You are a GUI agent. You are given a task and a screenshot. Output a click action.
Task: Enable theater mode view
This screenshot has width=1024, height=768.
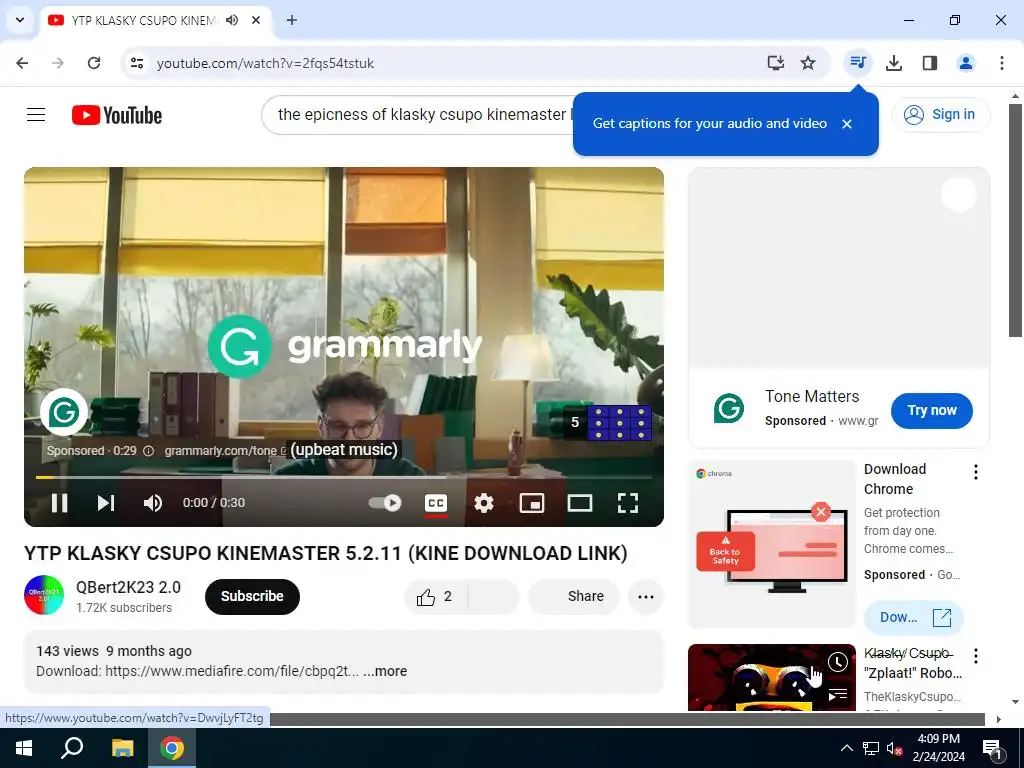(580, 503)
